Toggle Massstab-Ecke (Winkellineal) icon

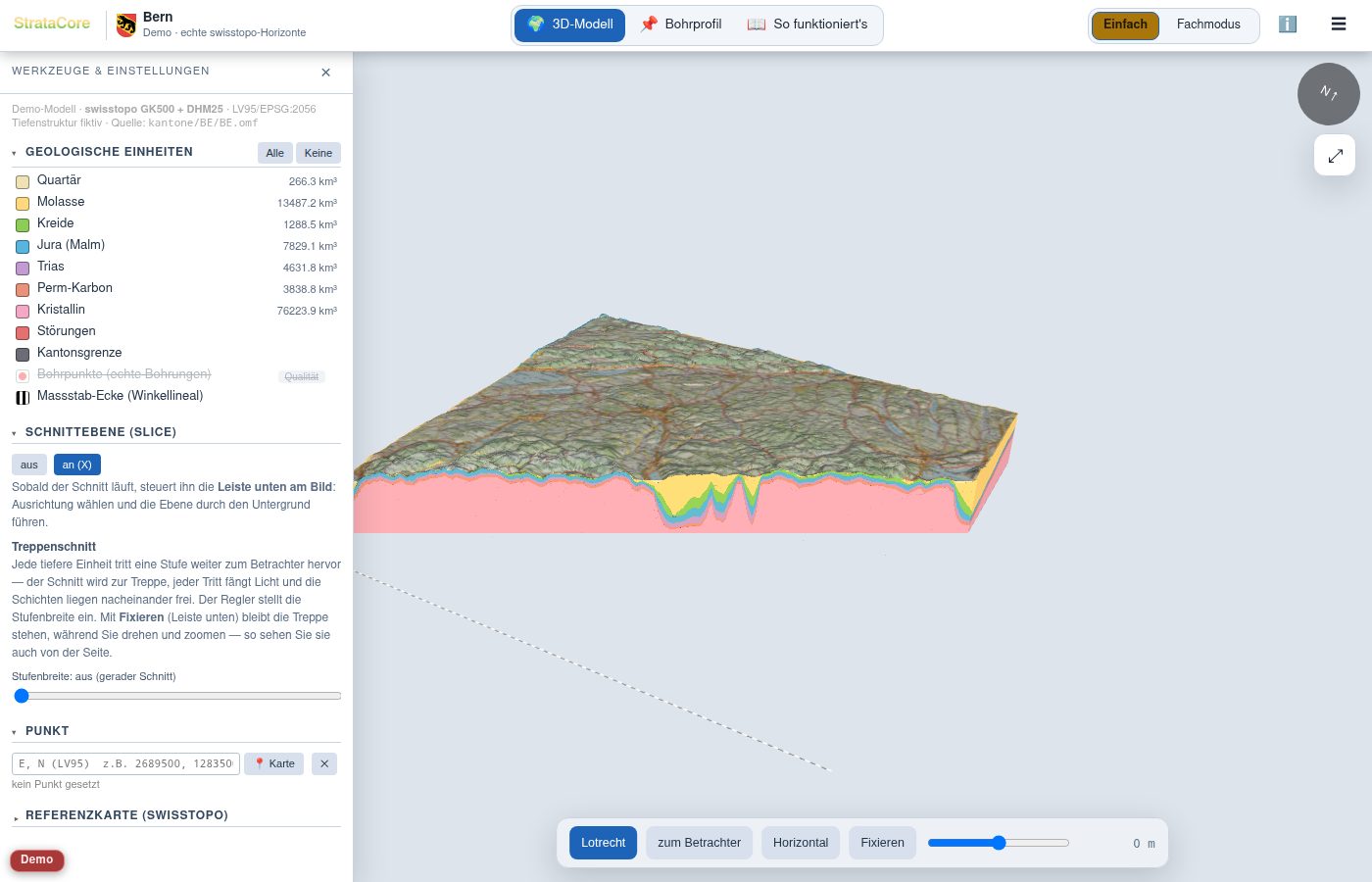[x=23, y=397]
